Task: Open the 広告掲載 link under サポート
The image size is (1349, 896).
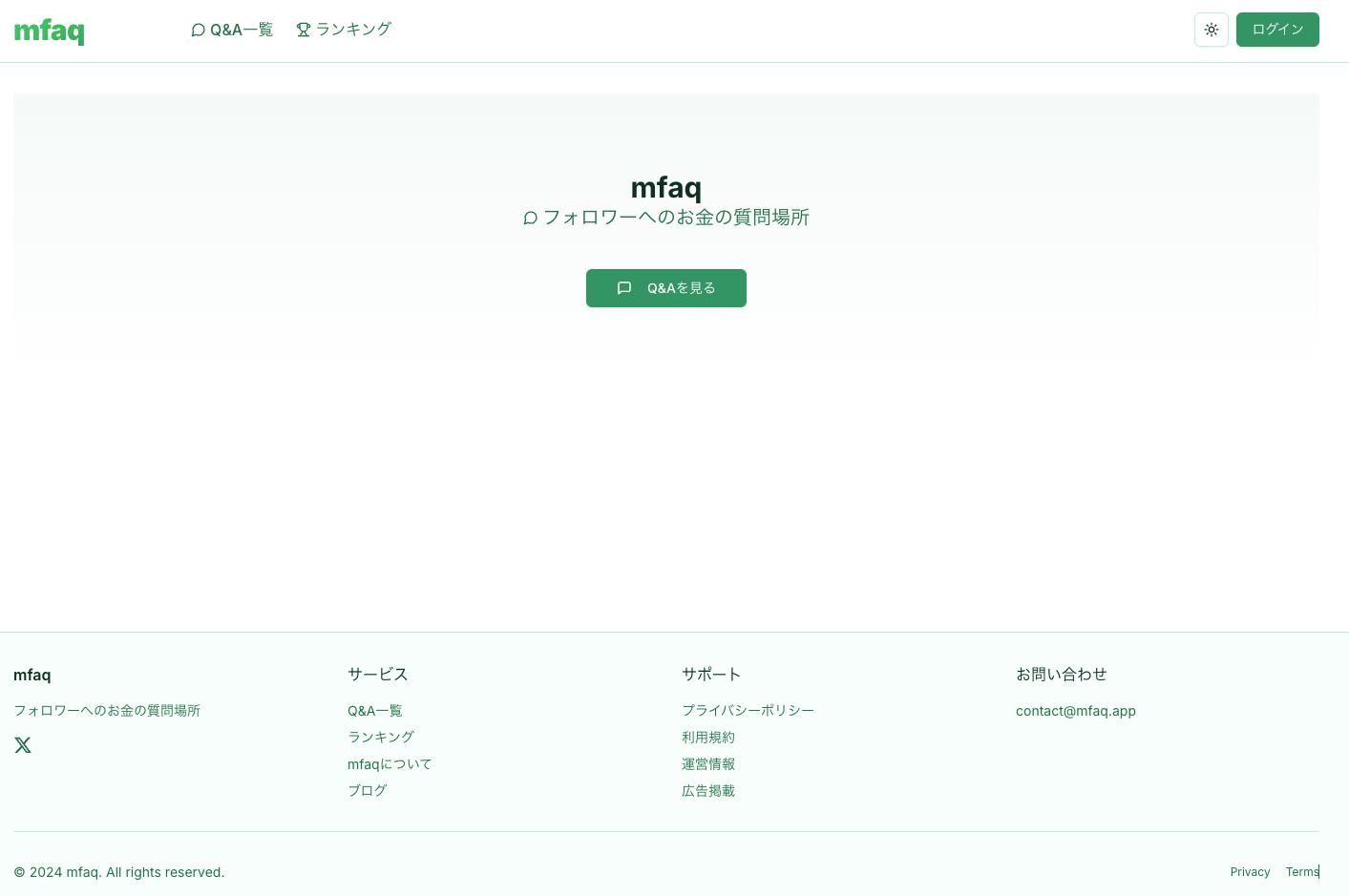Action: click(x=708, y=790)
